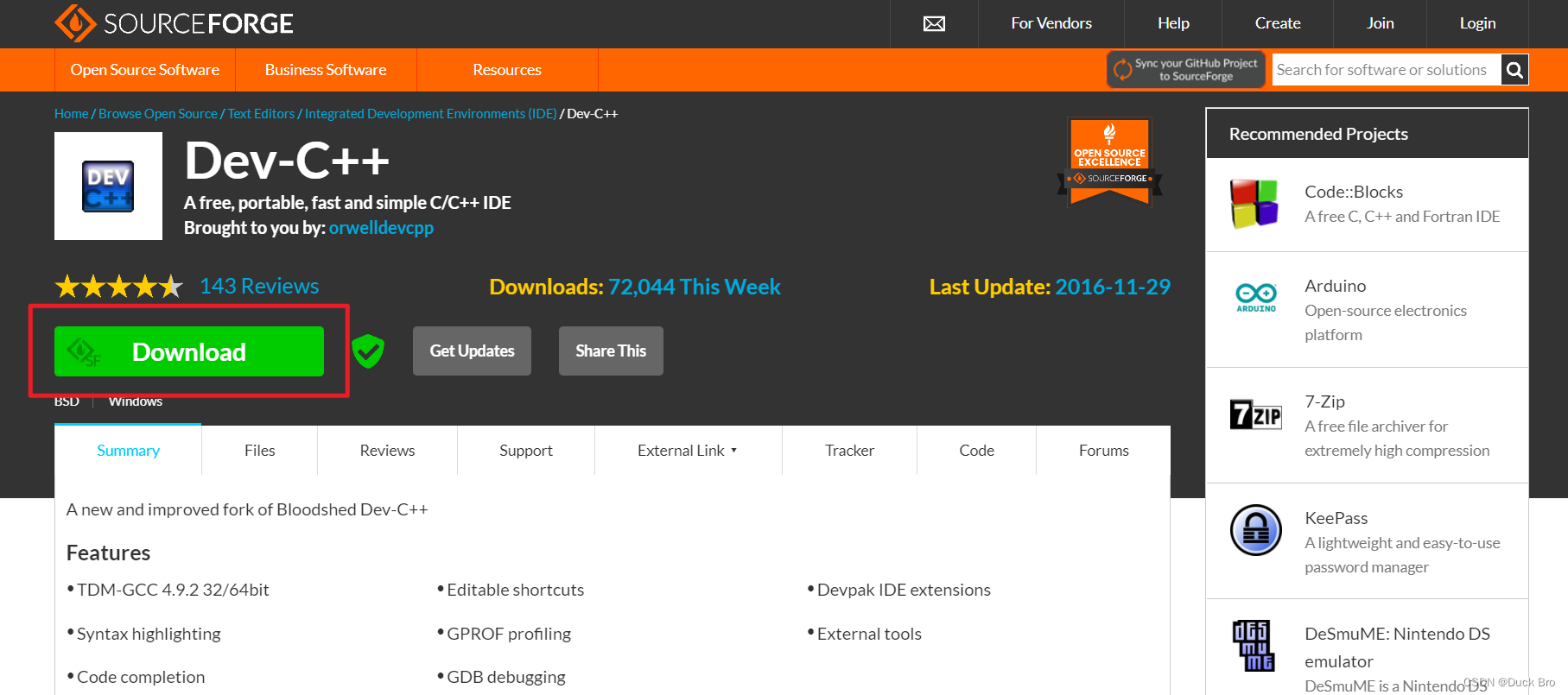Open the Code::Blocks project icon
The image size is (1568, 695).
coord(1254,204)
